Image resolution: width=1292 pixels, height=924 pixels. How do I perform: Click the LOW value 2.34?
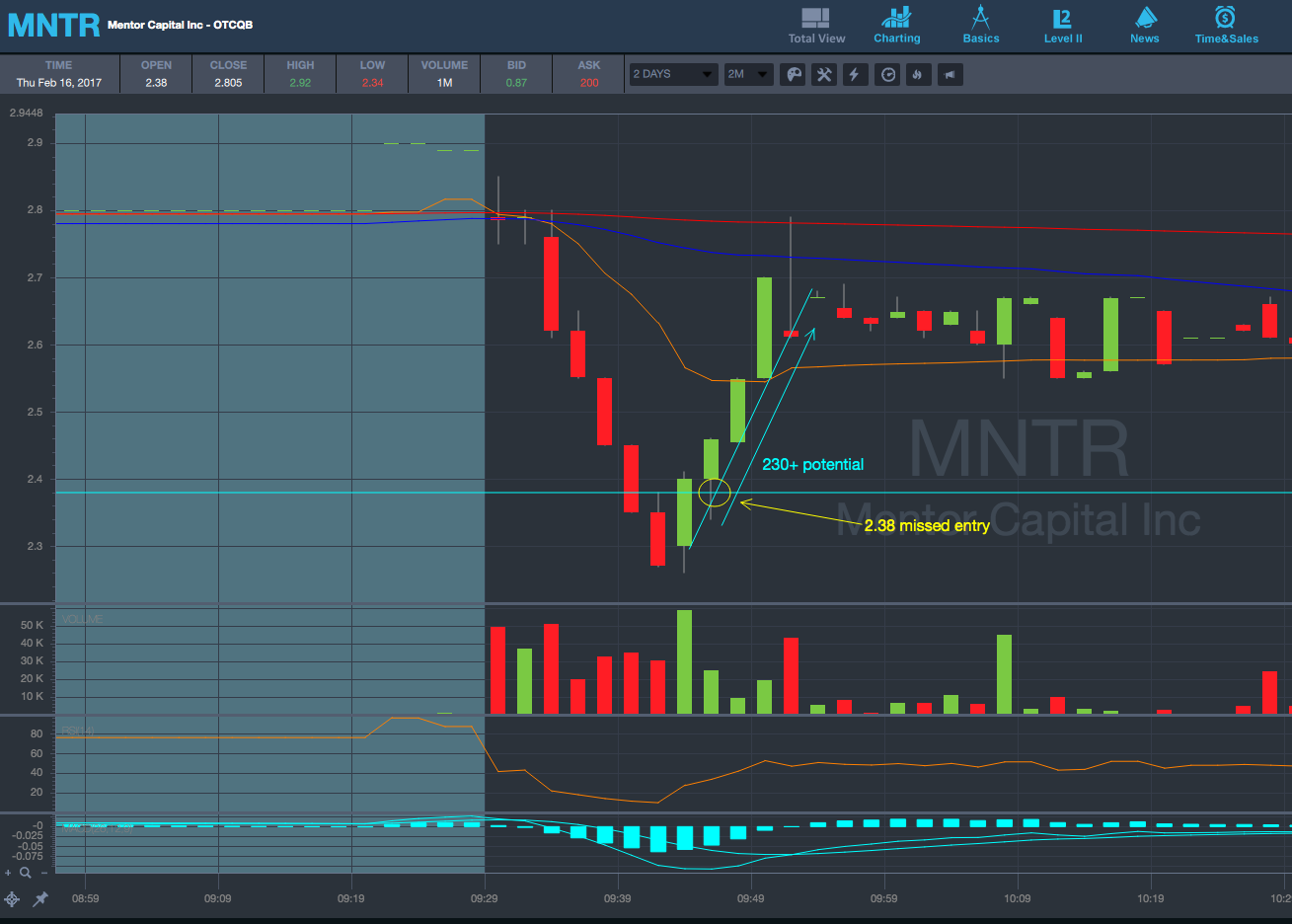tap(372, 83)
